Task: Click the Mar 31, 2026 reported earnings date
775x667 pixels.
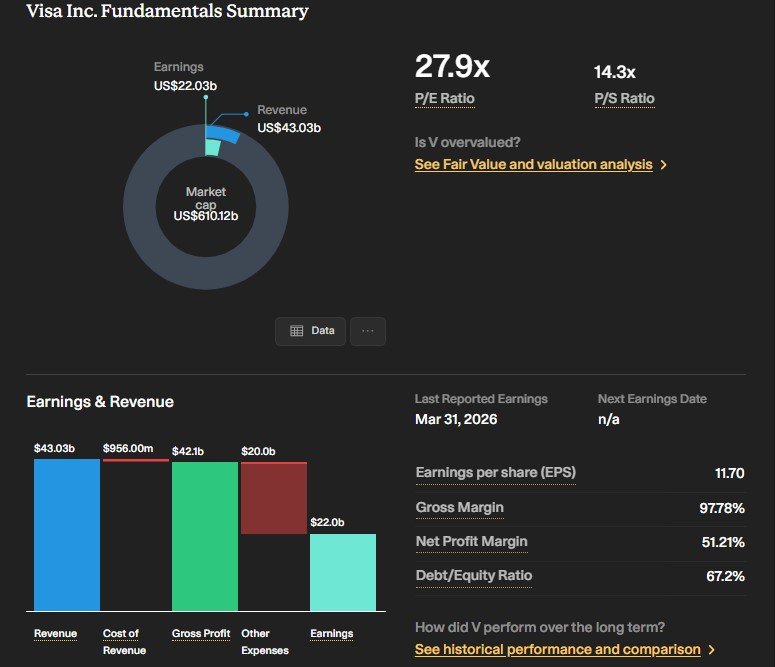Action: pyautogui.click(x=456, y=419)
